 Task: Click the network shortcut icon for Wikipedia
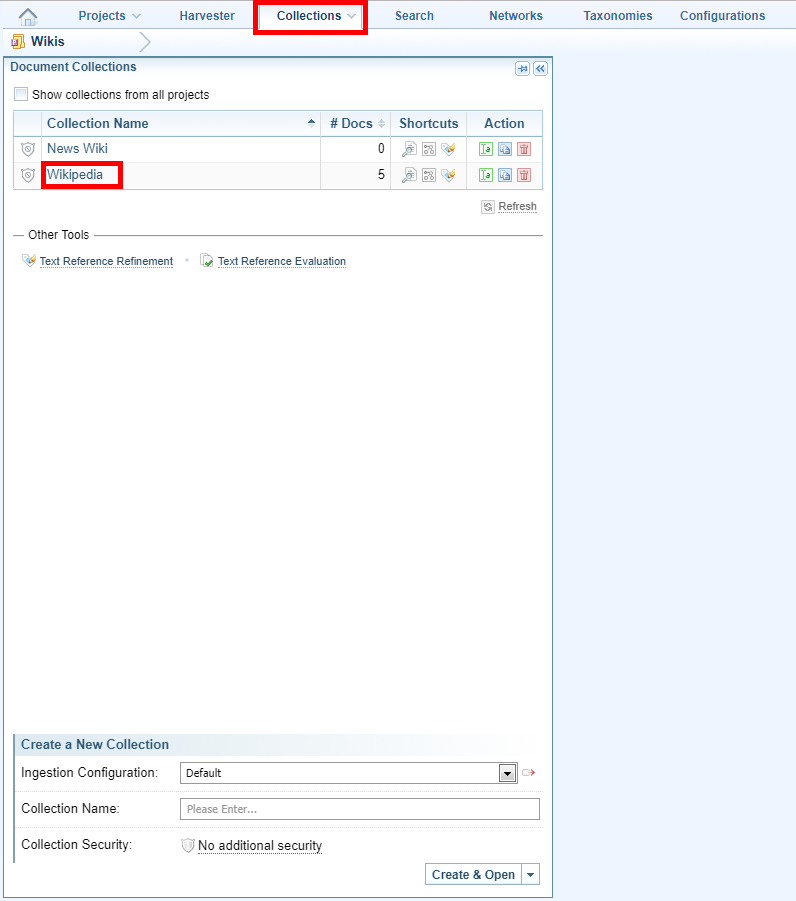point(428,175)
